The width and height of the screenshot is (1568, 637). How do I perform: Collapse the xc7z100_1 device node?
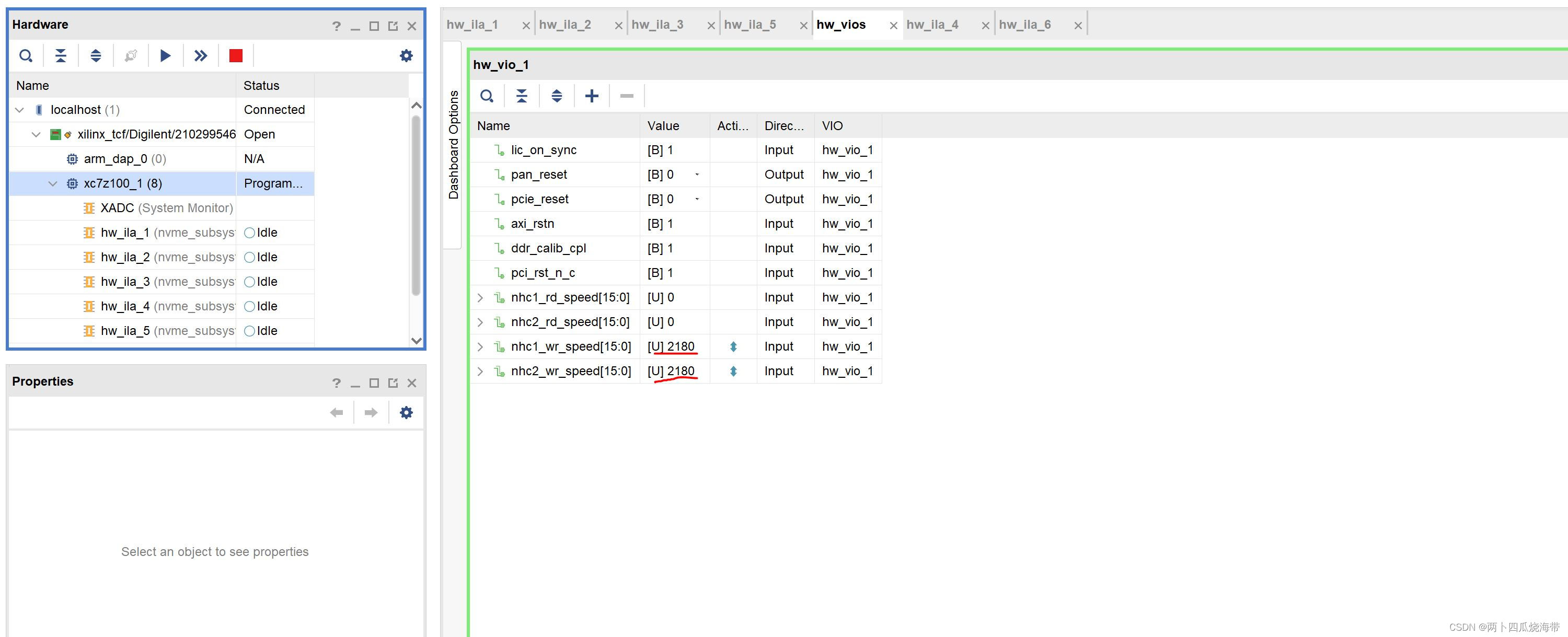click(x=53, y=184)
